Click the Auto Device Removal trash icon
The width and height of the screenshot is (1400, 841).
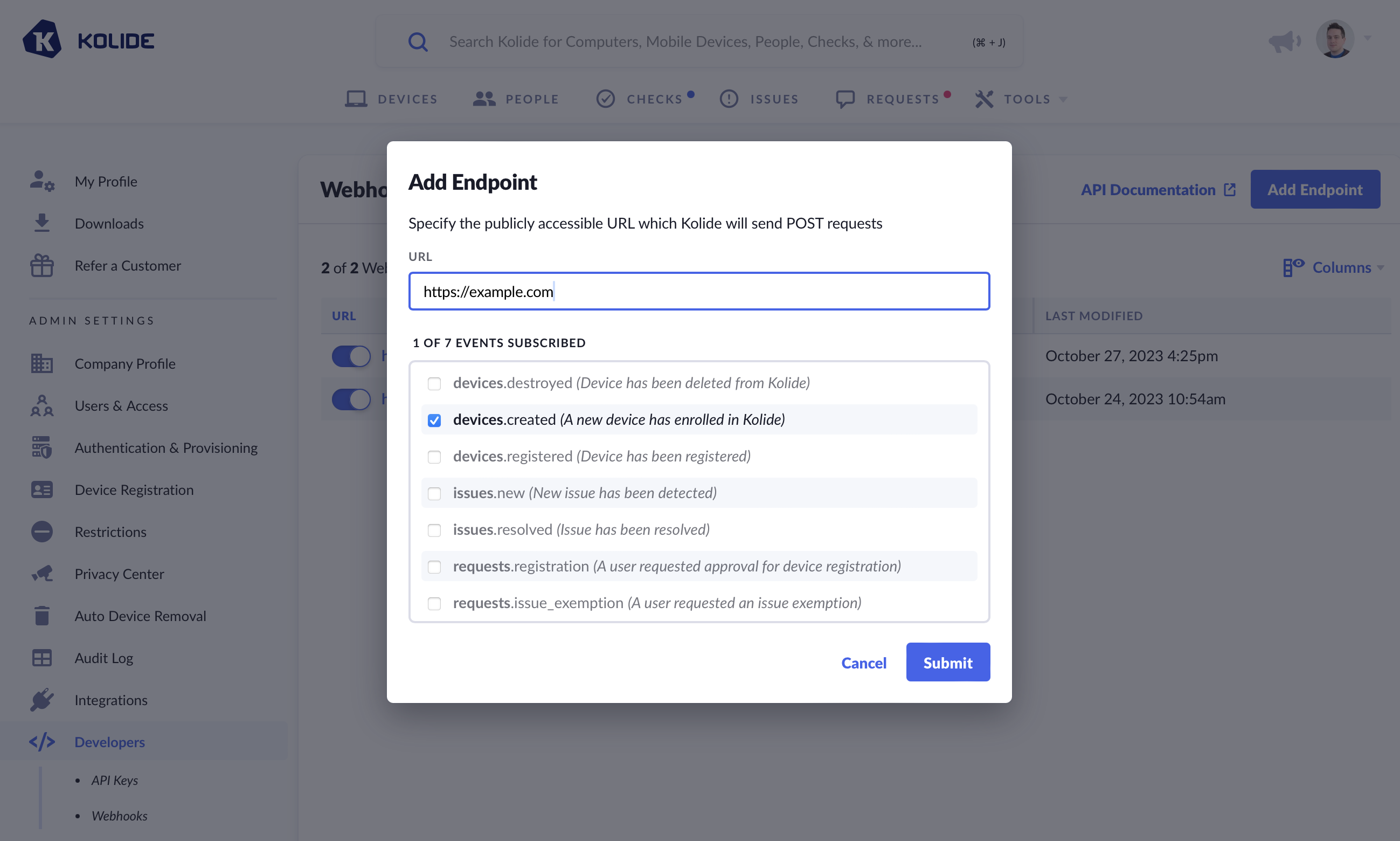[42, 616]
